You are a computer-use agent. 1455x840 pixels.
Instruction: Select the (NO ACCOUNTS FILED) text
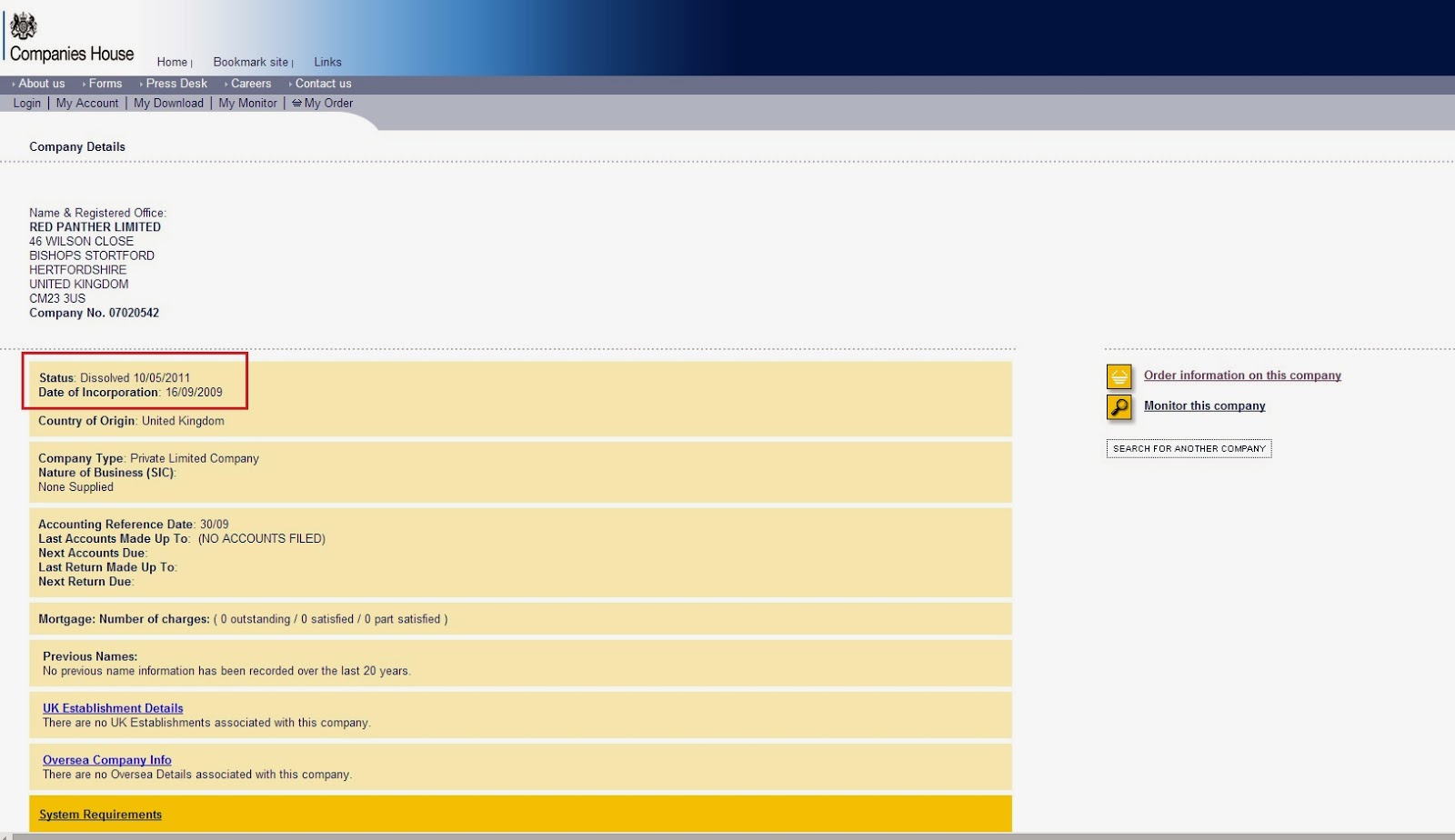click(x=262, y=539)
